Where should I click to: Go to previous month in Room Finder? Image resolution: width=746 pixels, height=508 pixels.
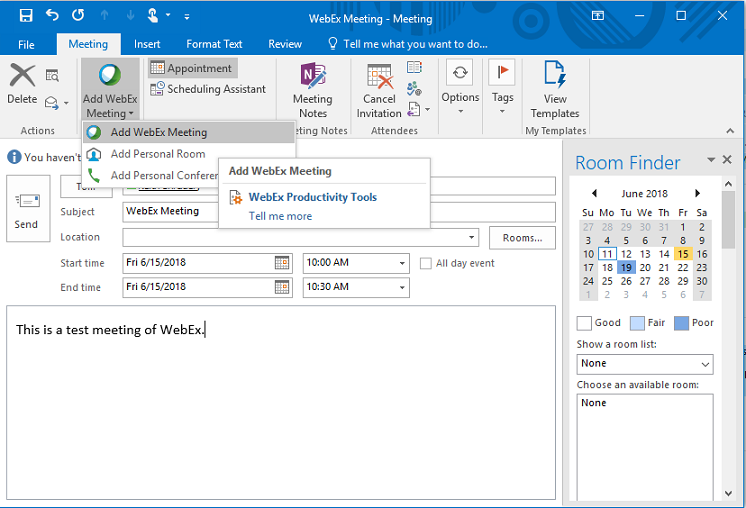coord(594,193)
